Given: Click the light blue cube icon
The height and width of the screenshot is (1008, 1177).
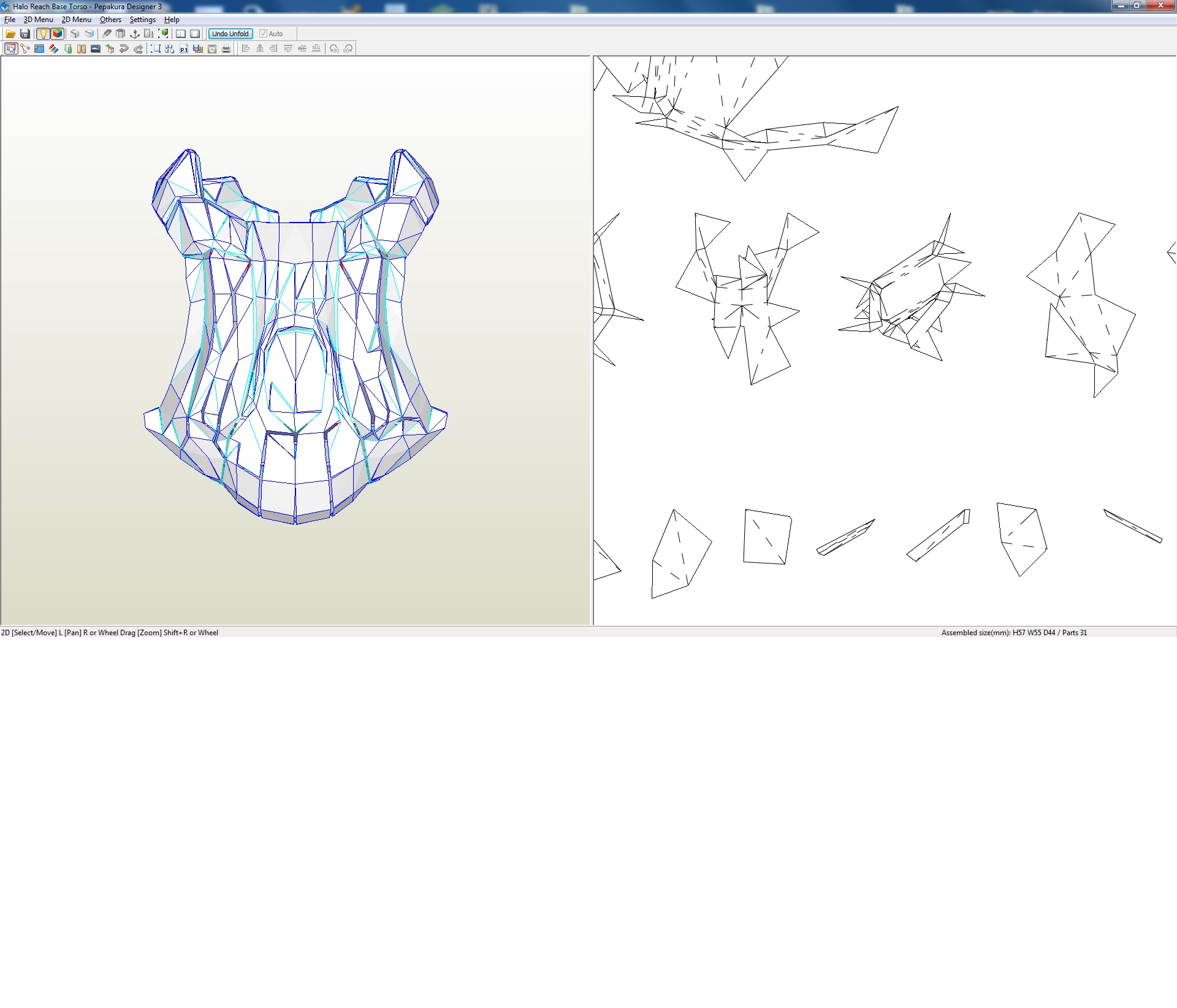Looking at the screenshot, I should tap(90, 34).
